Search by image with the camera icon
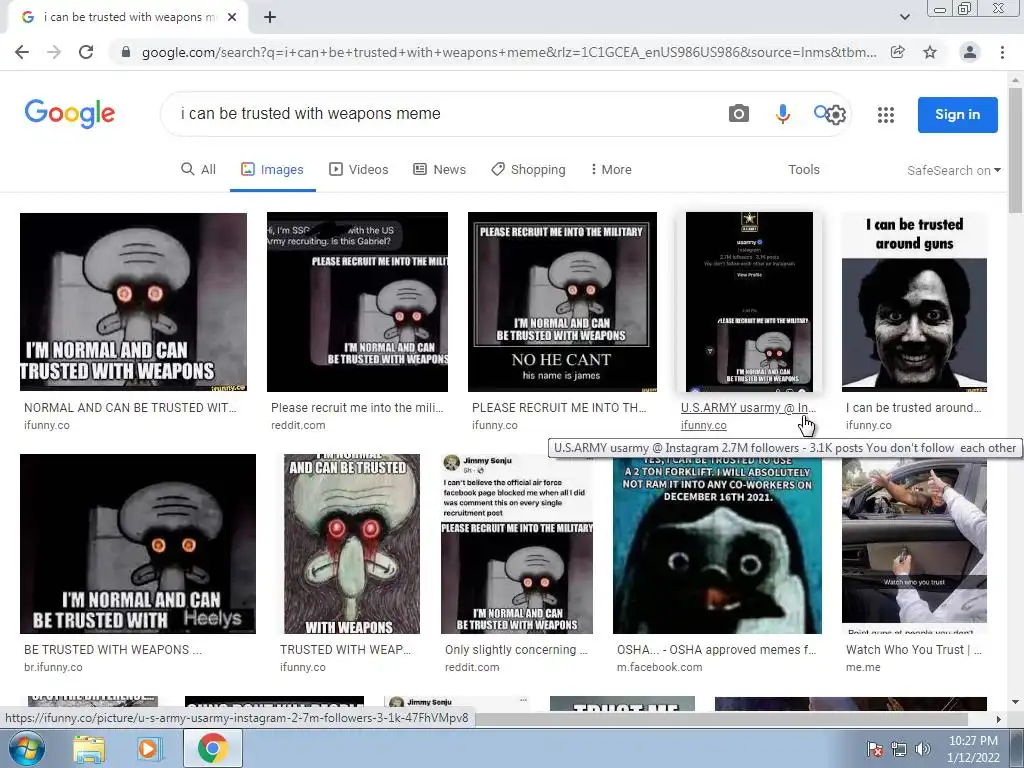This screenshot has width=1024, height=768. (x=739, y=114)
